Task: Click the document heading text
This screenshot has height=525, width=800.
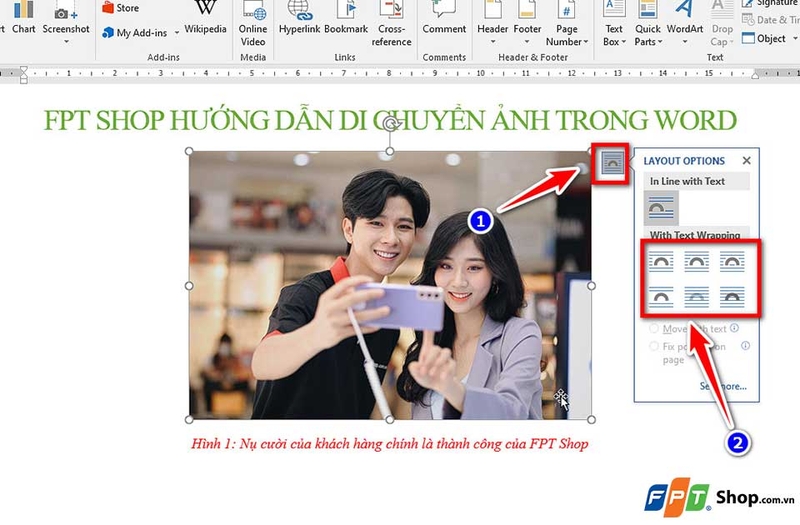Action: [390, 120]
